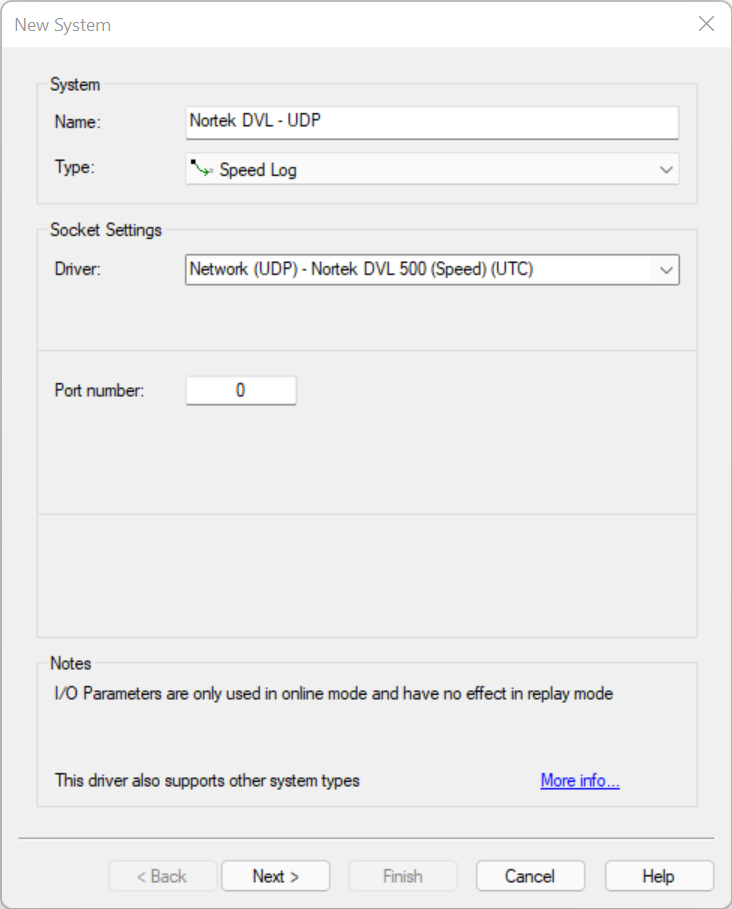Click the I/O Parameters note text
The width and height of the screenshot is (732, 909).
pyautogui.click(x=333, y=692)
